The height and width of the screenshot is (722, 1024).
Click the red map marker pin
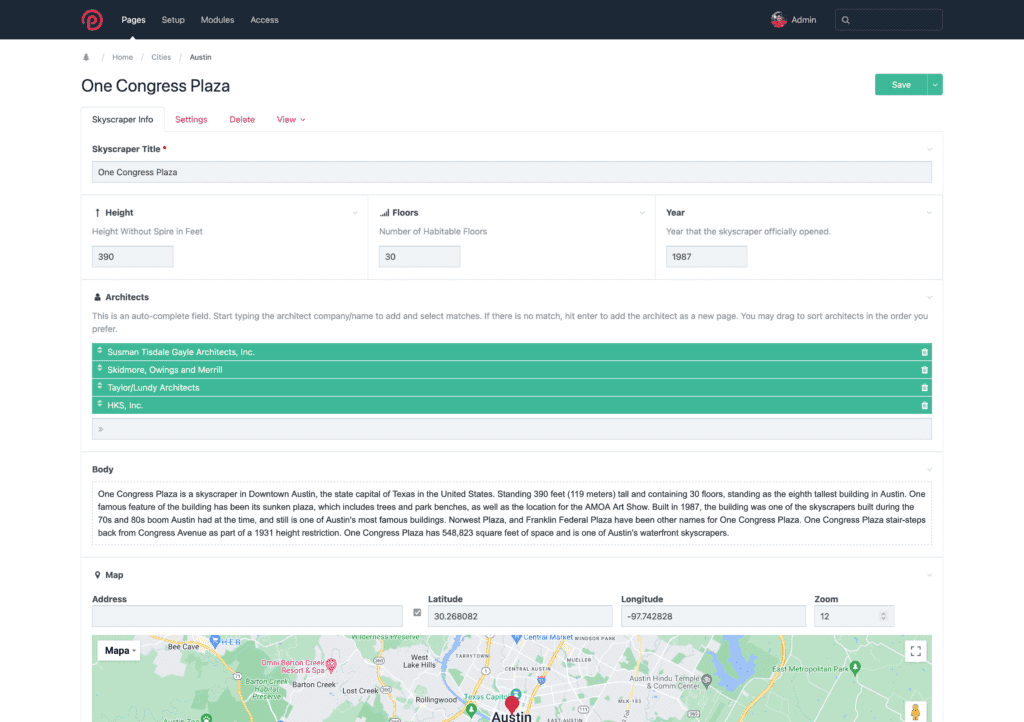click(x=512, y=704)
